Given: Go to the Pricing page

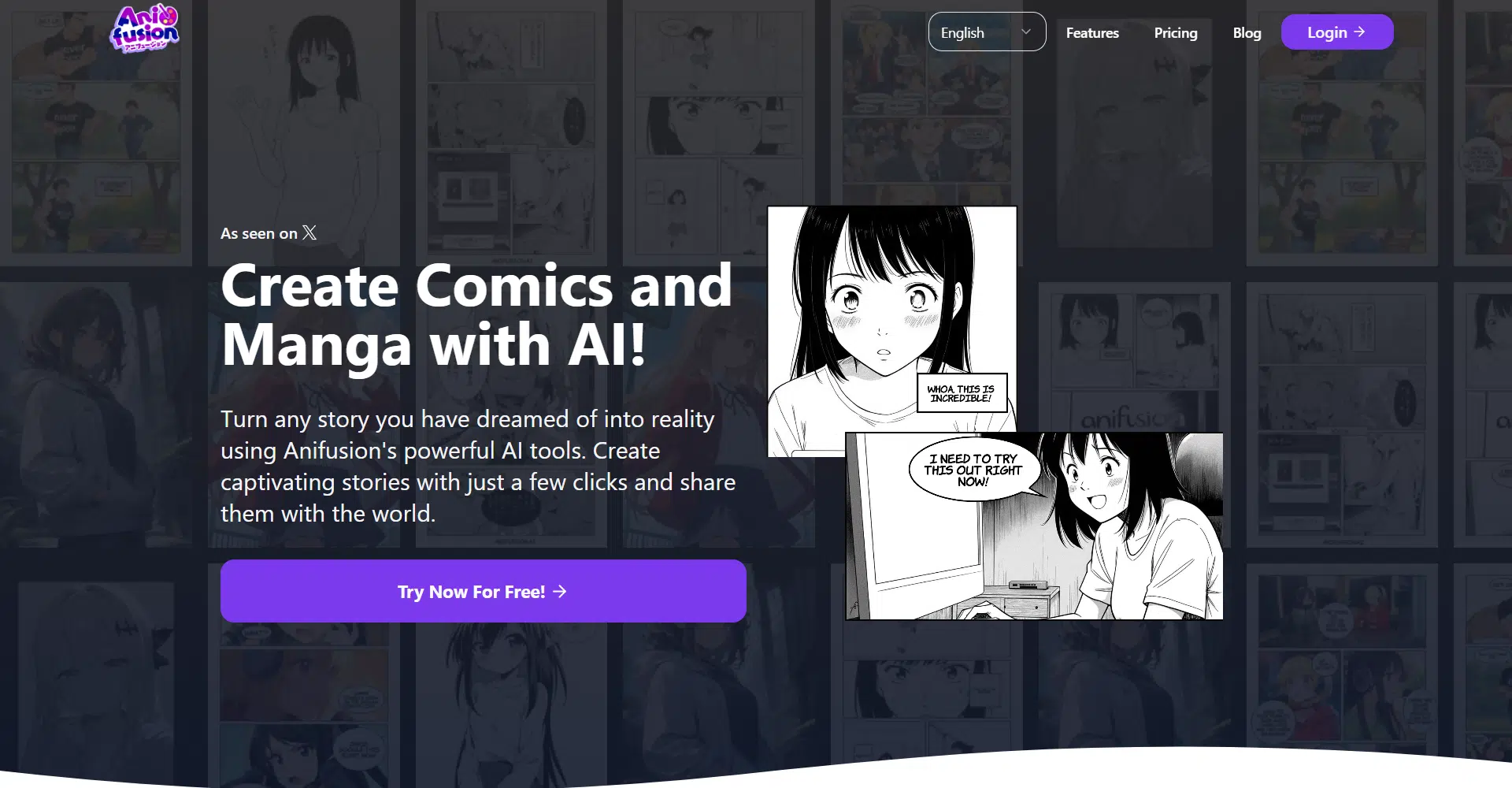Looking at the screenshot, I should tap(1176, 32).
